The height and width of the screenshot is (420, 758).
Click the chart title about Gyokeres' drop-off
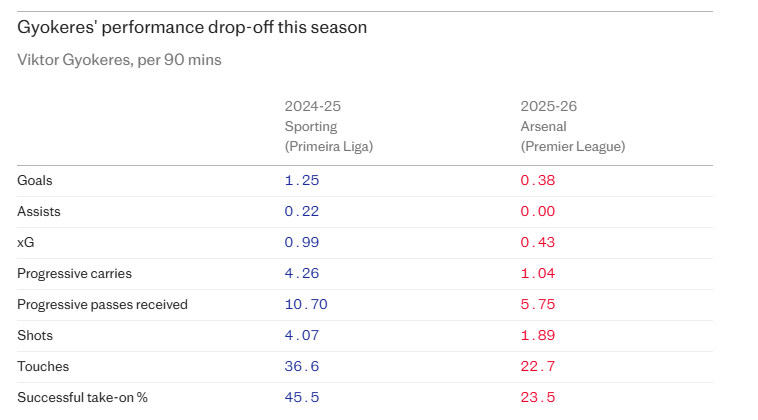[192, 27]
